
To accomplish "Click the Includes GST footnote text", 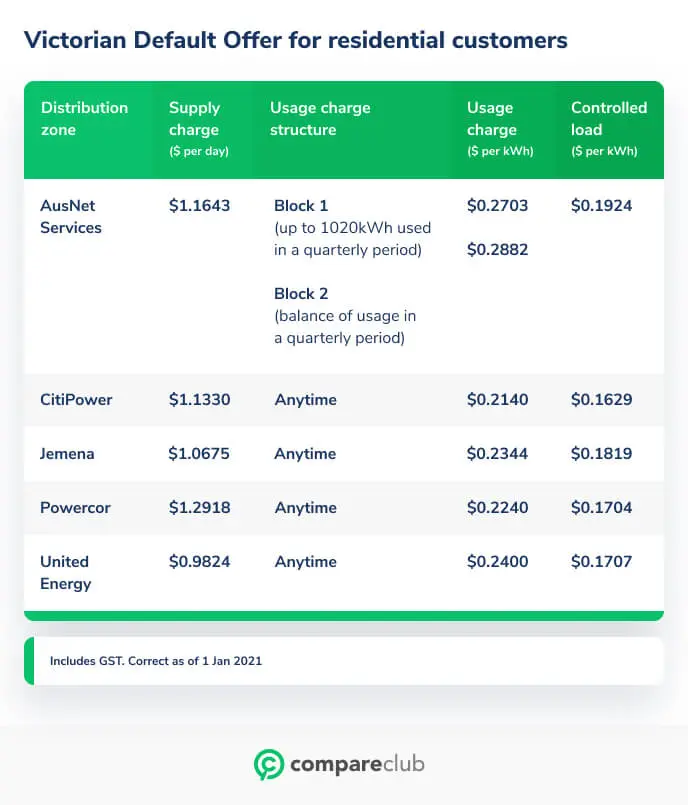I will [156, 661].
